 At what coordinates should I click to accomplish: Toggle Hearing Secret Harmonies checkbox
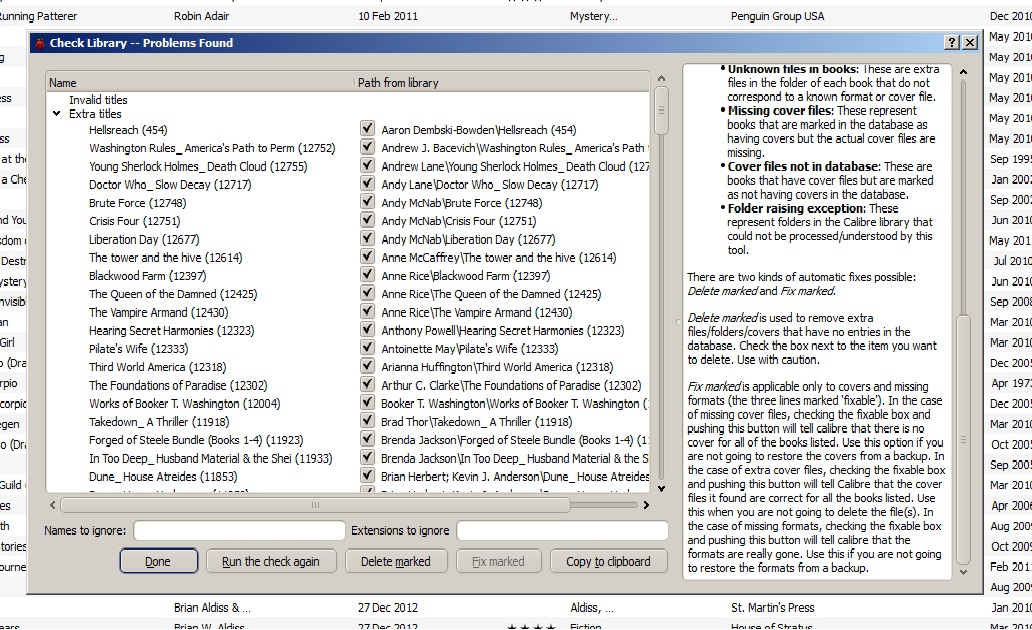point(367,329)
